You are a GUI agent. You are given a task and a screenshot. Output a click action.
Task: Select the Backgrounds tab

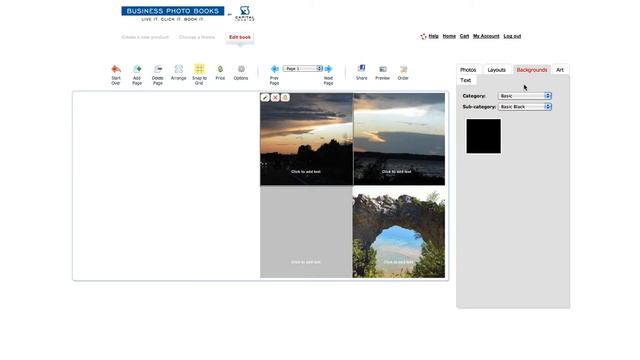click(532, 70)
